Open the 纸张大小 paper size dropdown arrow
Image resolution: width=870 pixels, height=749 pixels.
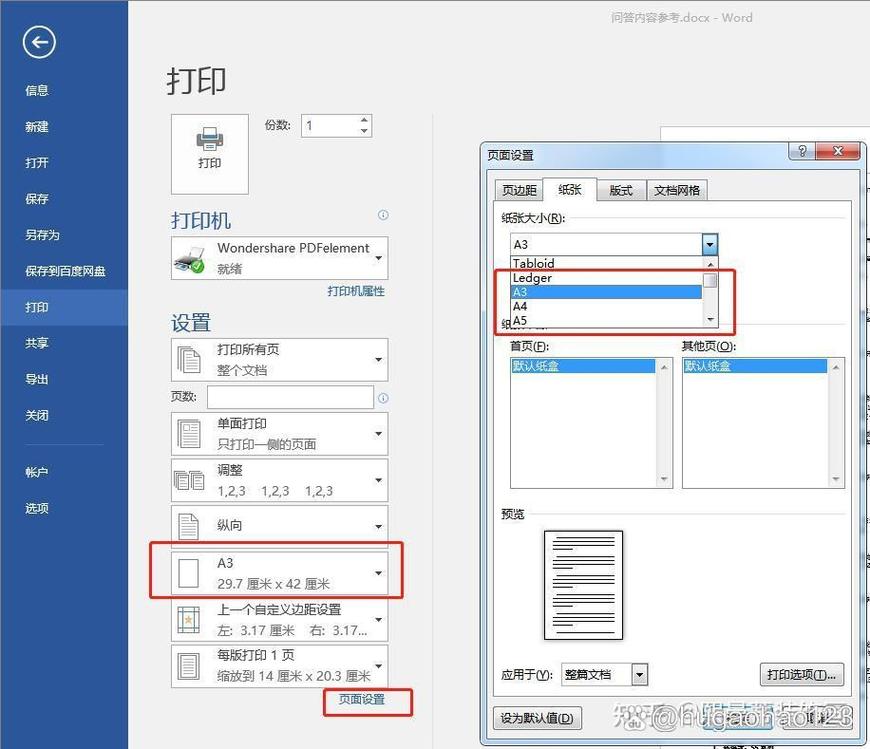coord(710,244)
